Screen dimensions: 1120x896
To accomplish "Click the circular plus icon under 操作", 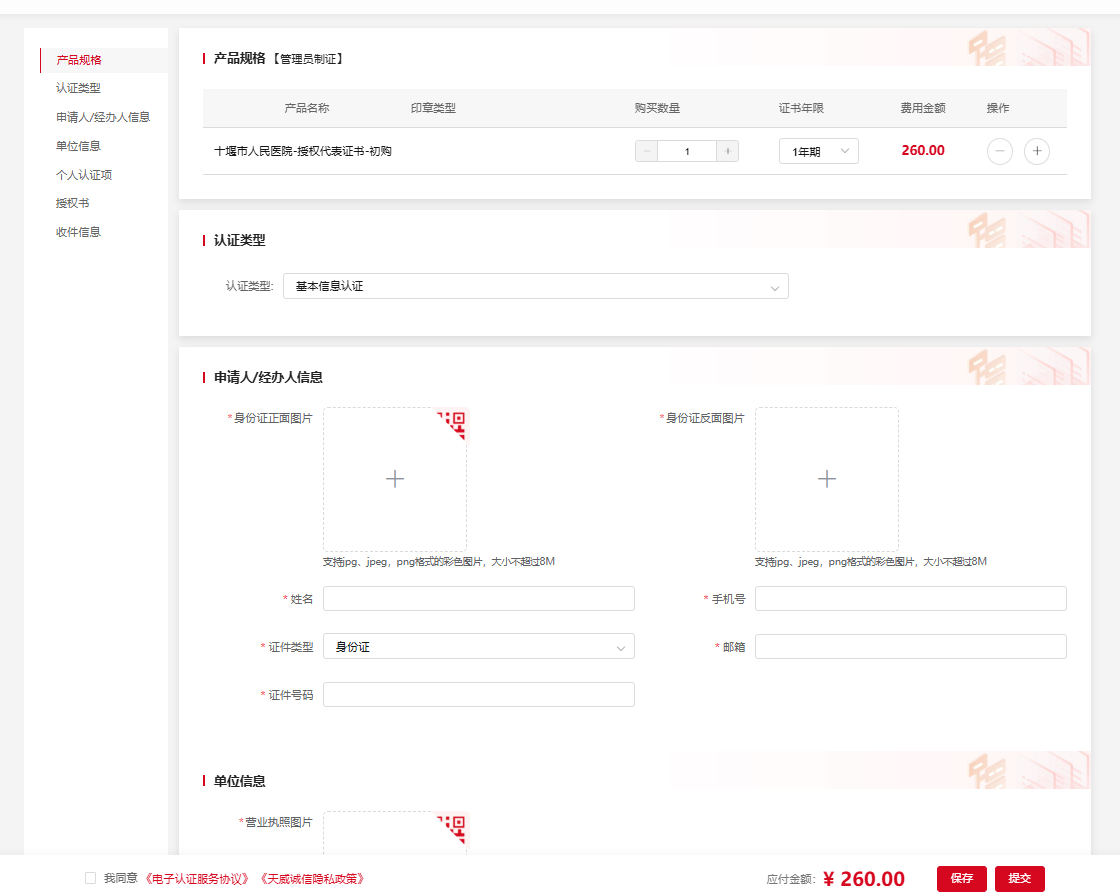I will point(1037,151).
